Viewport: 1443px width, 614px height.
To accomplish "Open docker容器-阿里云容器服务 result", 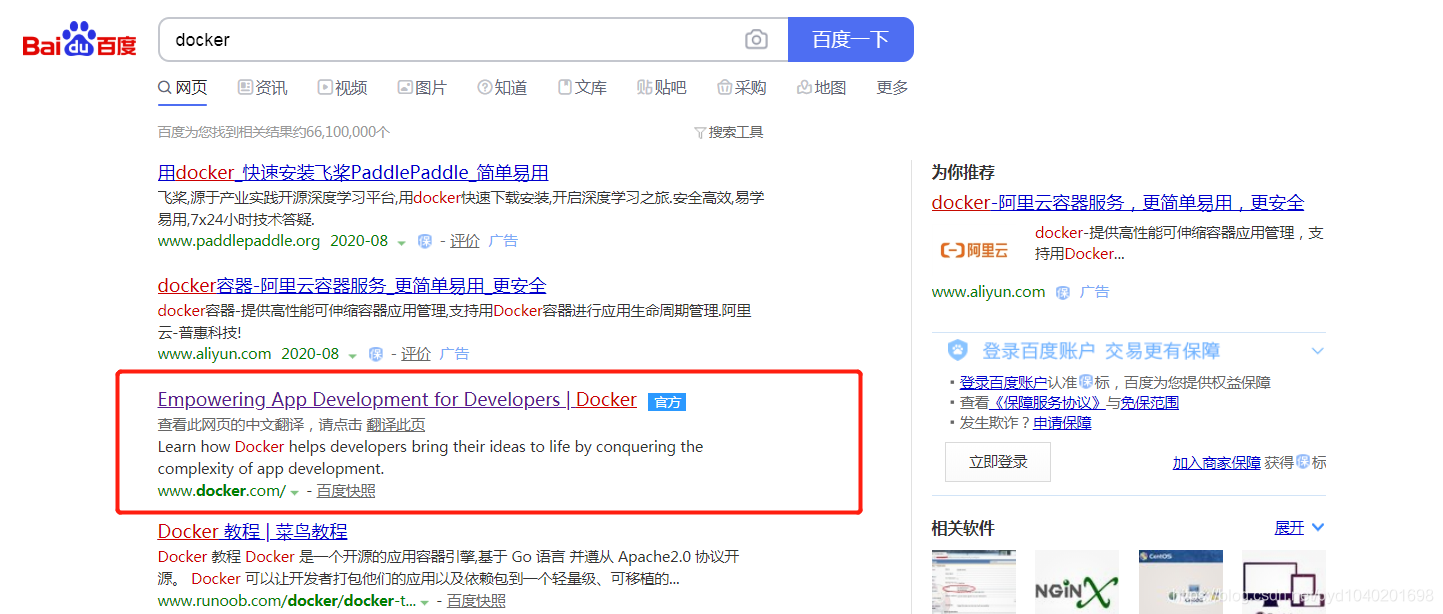I will tap(352, 285).
